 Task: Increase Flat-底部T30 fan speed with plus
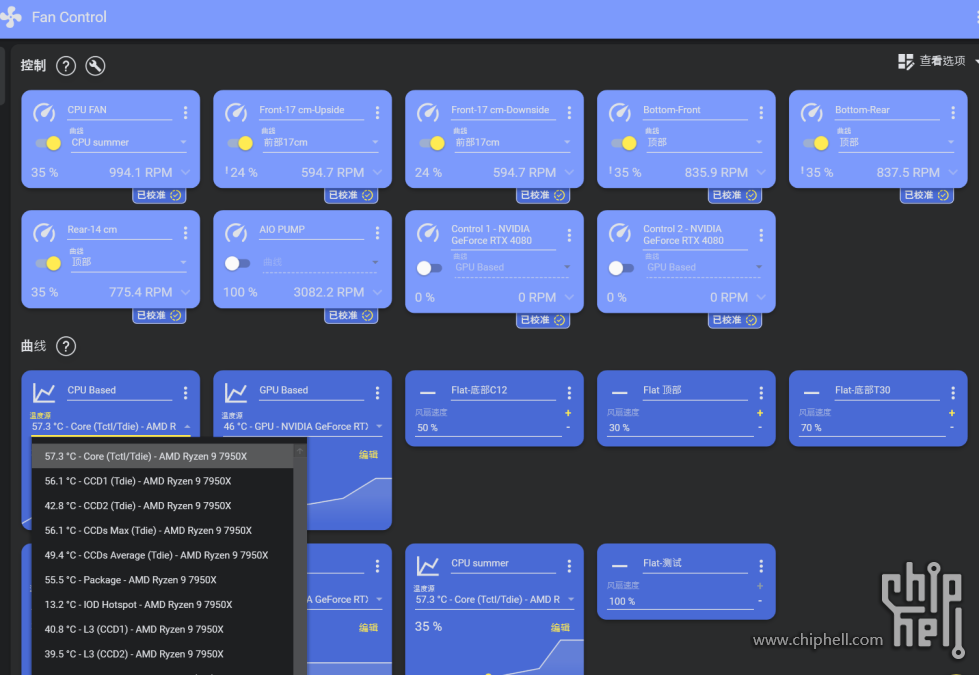tap(952, 413)
